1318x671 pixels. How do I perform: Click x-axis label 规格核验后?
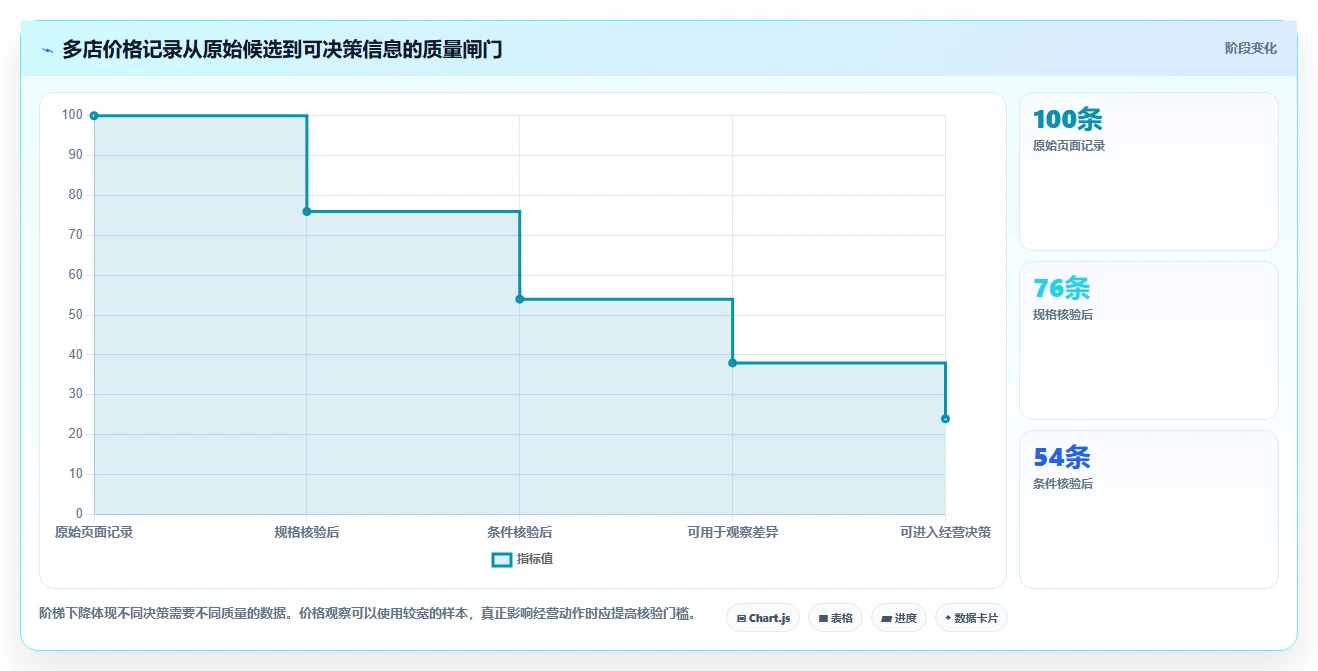[x=307, y=532]
